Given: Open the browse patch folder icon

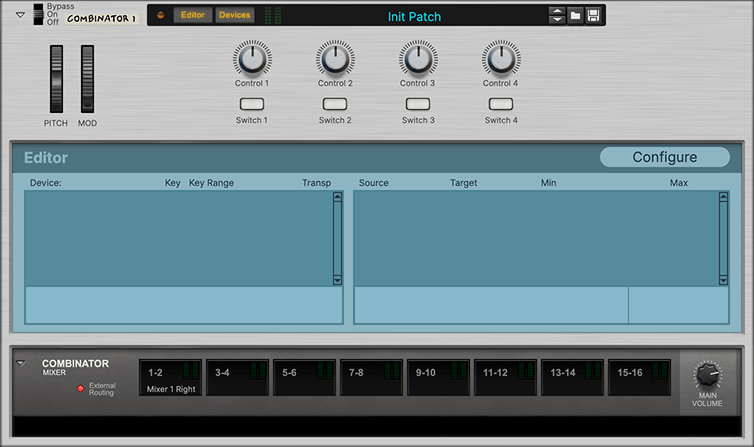Looking at the screenshot, I should click(575, 15).
